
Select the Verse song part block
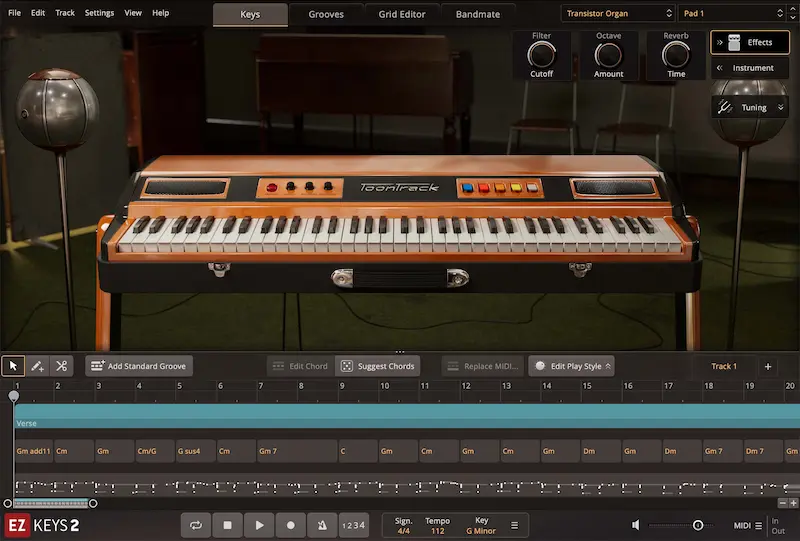pos(407,416)
